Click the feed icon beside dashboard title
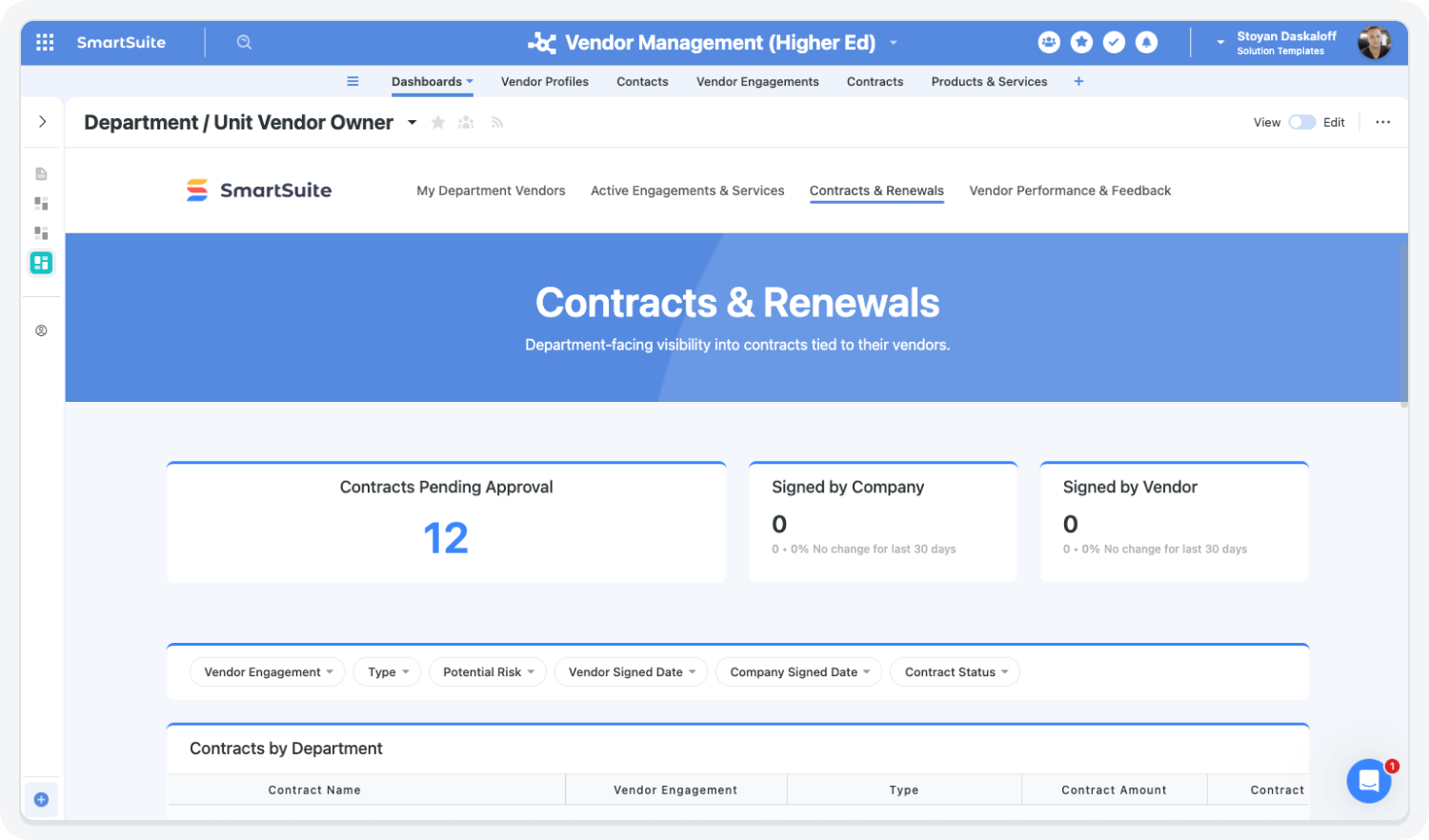Image resolution: width=1429 pixels, height=840 pixels. pos(496,122)
